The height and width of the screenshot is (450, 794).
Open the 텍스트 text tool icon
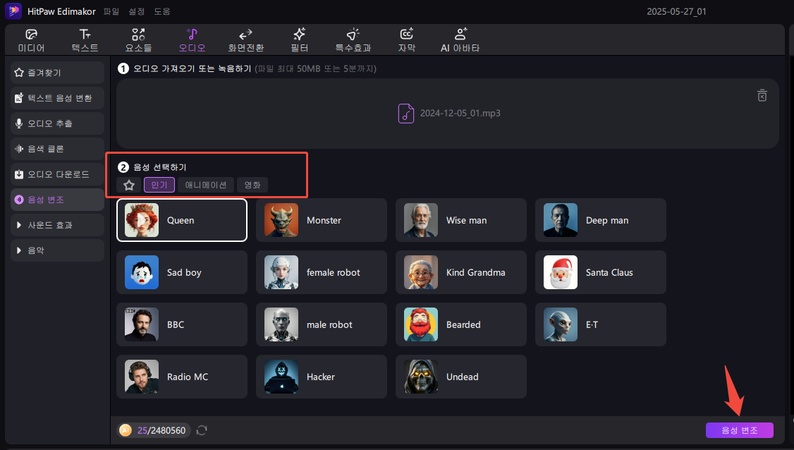85,34
